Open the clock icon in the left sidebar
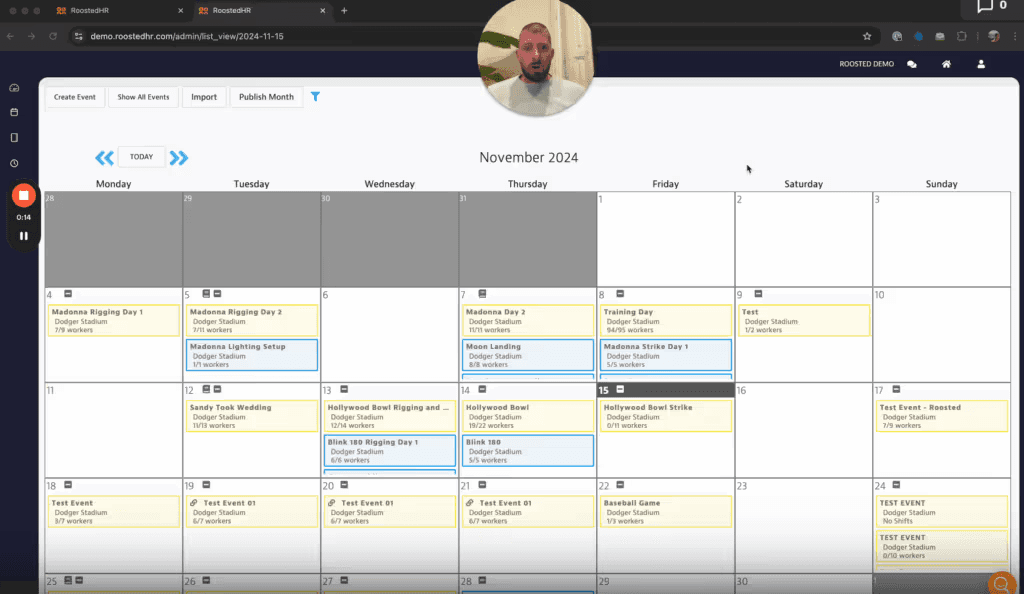The image size is (1024, 594). click(14, 163)
